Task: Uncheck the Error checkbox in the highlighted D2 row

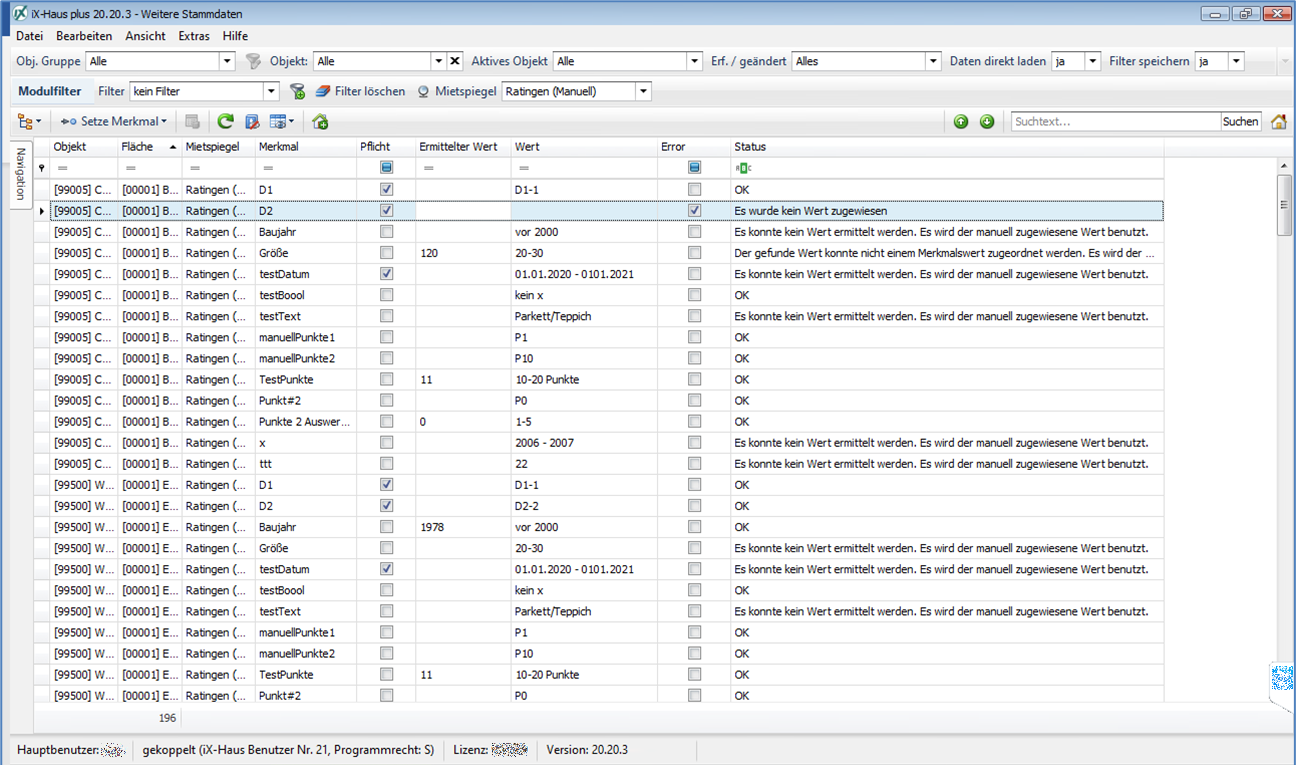Action: [x=695, y=211]
